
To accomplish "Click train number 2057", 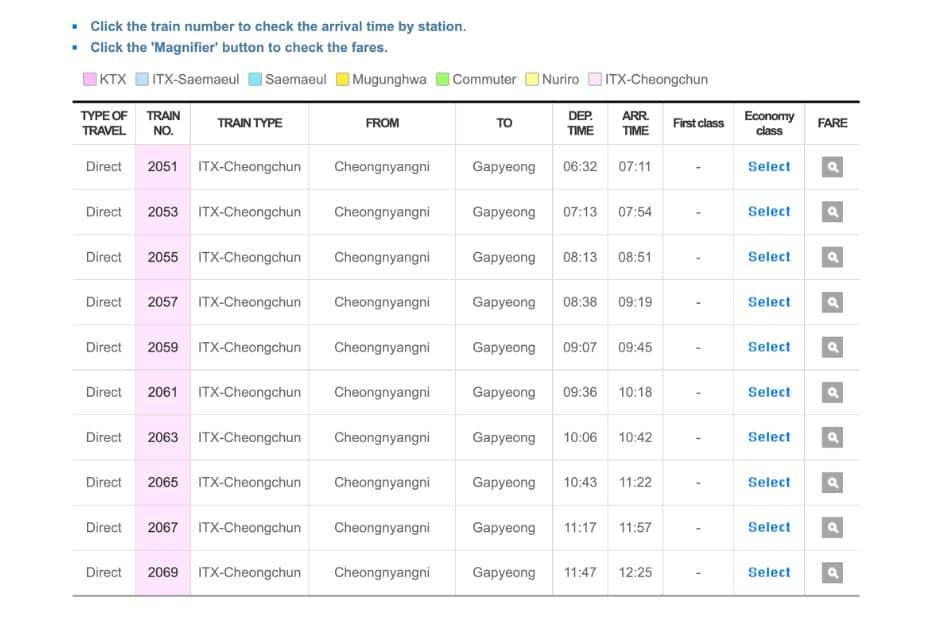I will coord(163,302).
